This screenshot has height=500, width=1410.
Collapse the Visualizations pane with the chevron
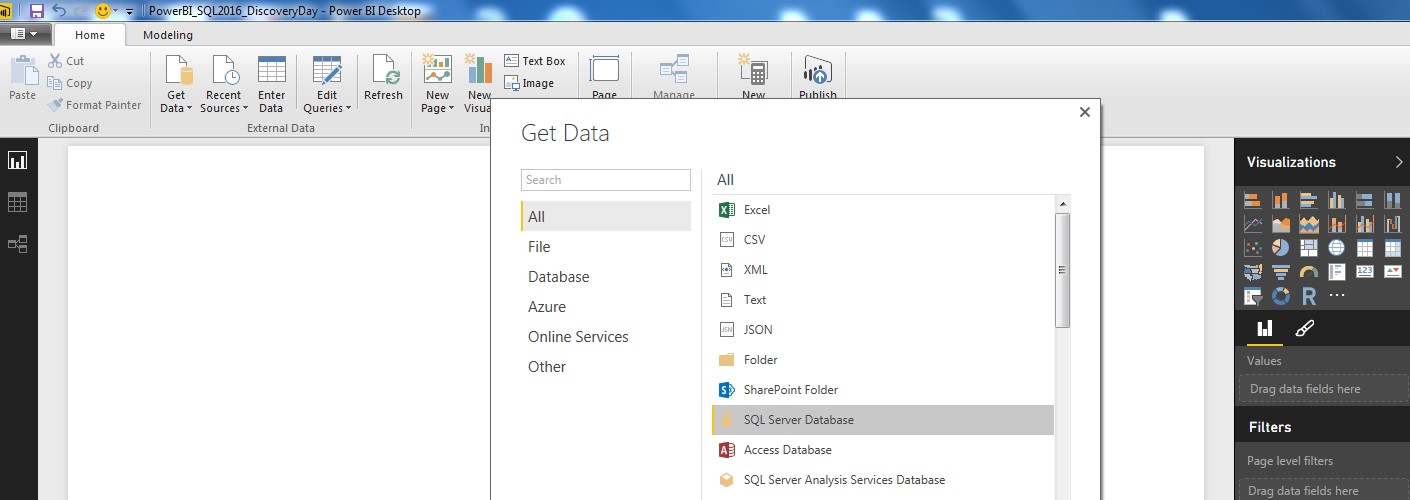pyautogui.click(x=1398, y=162)
